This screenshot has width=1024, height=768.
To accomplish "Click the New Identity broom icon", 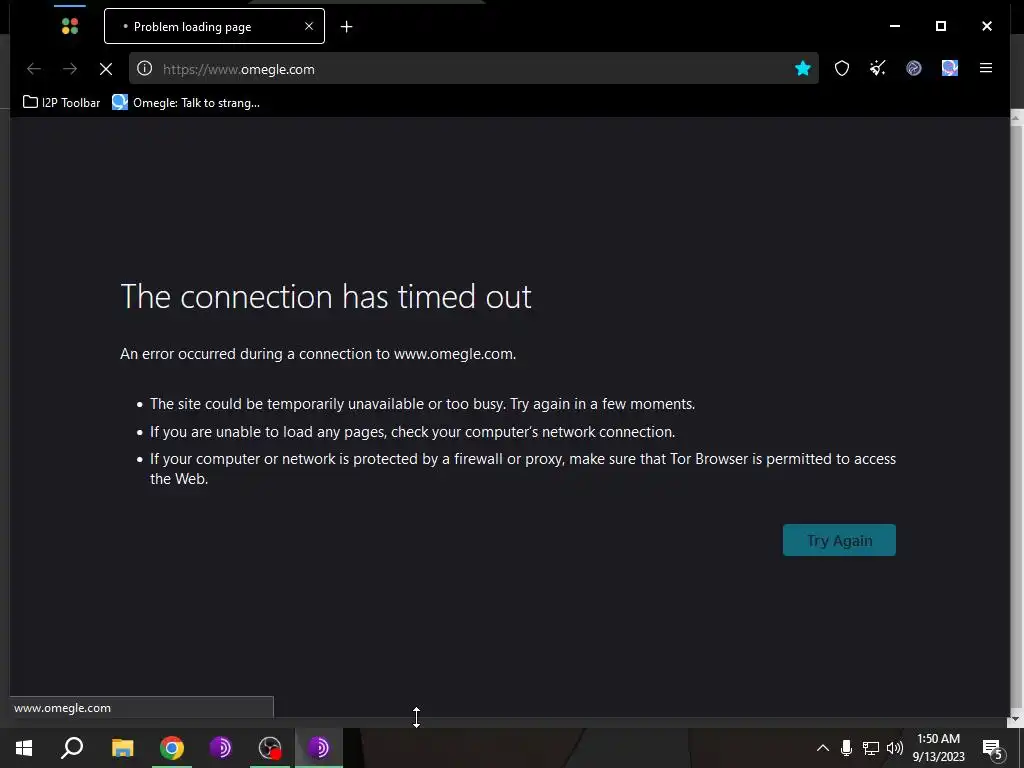I will [x=878, y=68].
